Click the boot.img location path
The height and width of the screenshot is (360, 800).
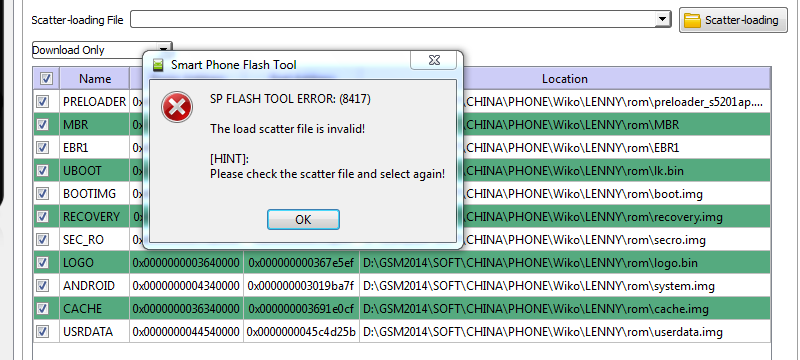(583, 194)
